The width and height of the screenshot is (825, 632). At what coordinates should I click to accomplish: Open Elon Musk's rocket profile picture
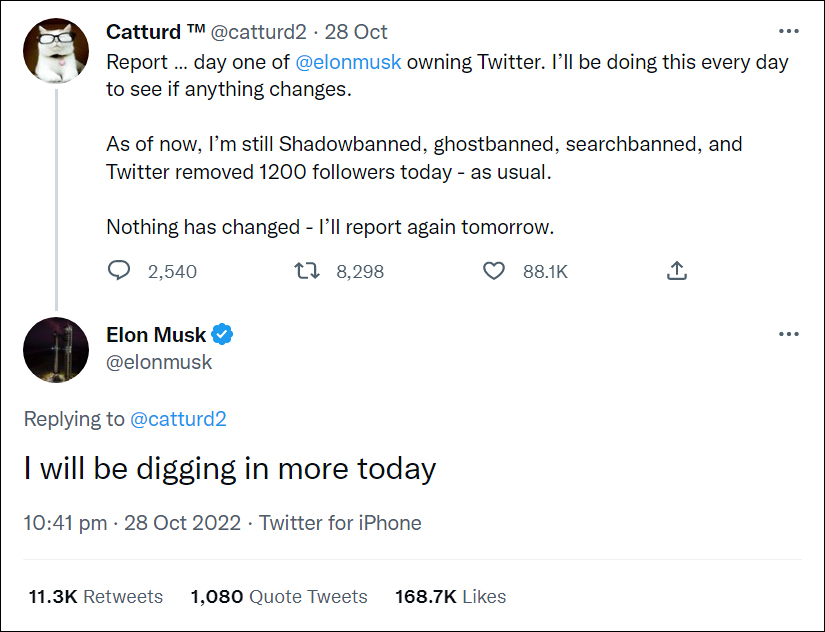[56, 350]
